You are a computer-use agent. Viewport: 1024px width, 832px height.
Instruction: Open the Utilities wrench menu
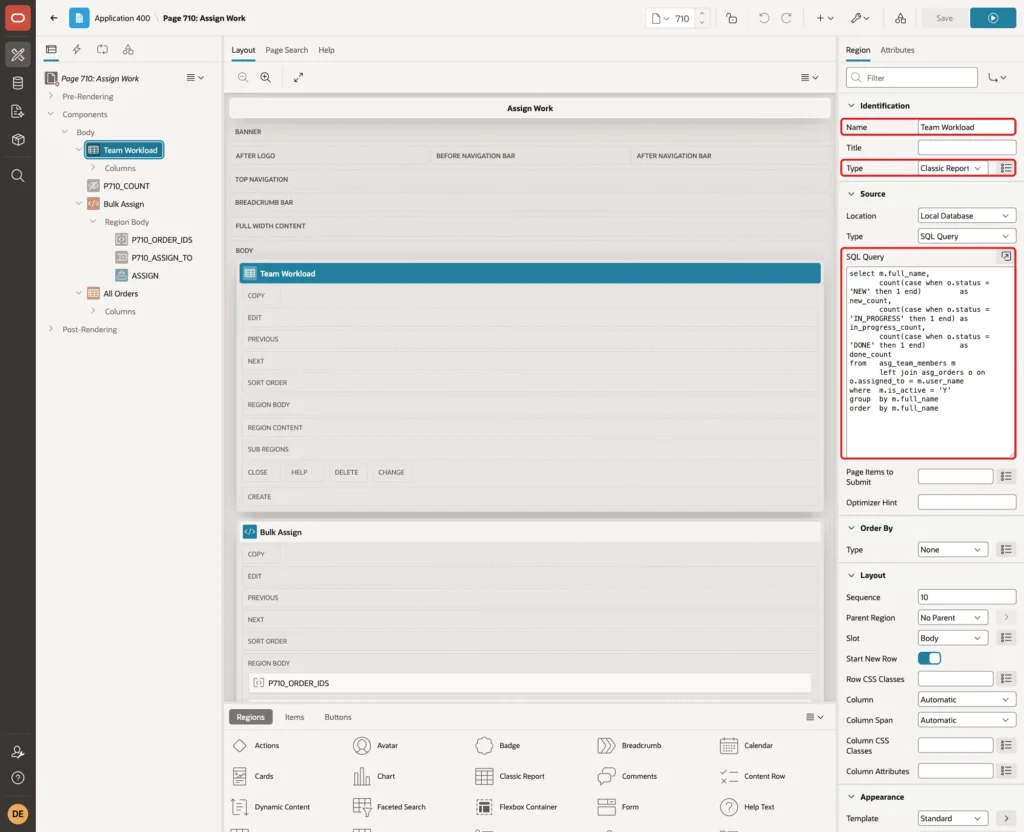(x=859, y=18)
